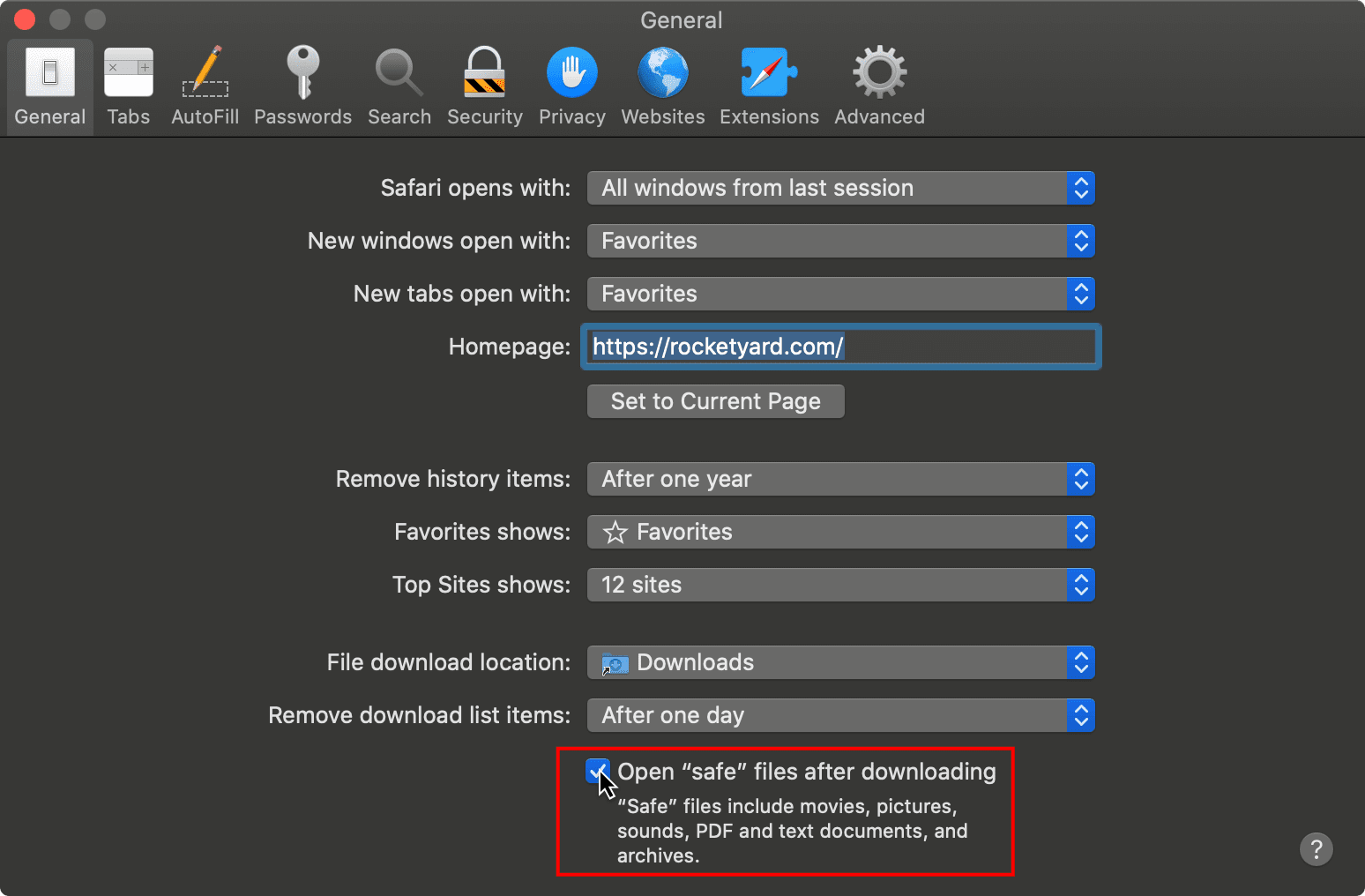Uncheck Open "safe" files after downloading
This screenshot has width=1365, height=896.
(598, 772)
